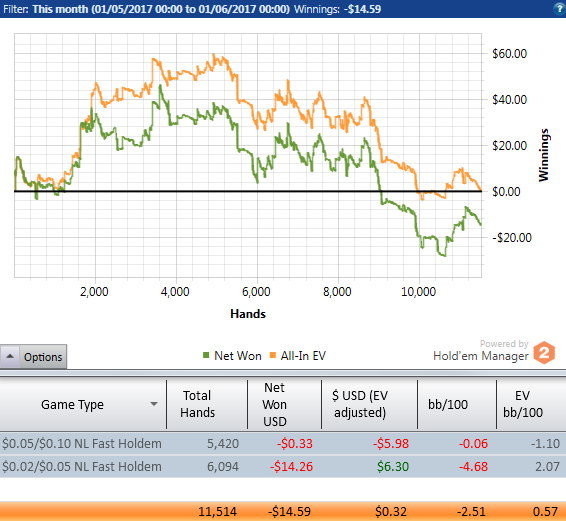Toggle the All-In EV legend square
566x521 pixels.
click(x=273, y=355)
